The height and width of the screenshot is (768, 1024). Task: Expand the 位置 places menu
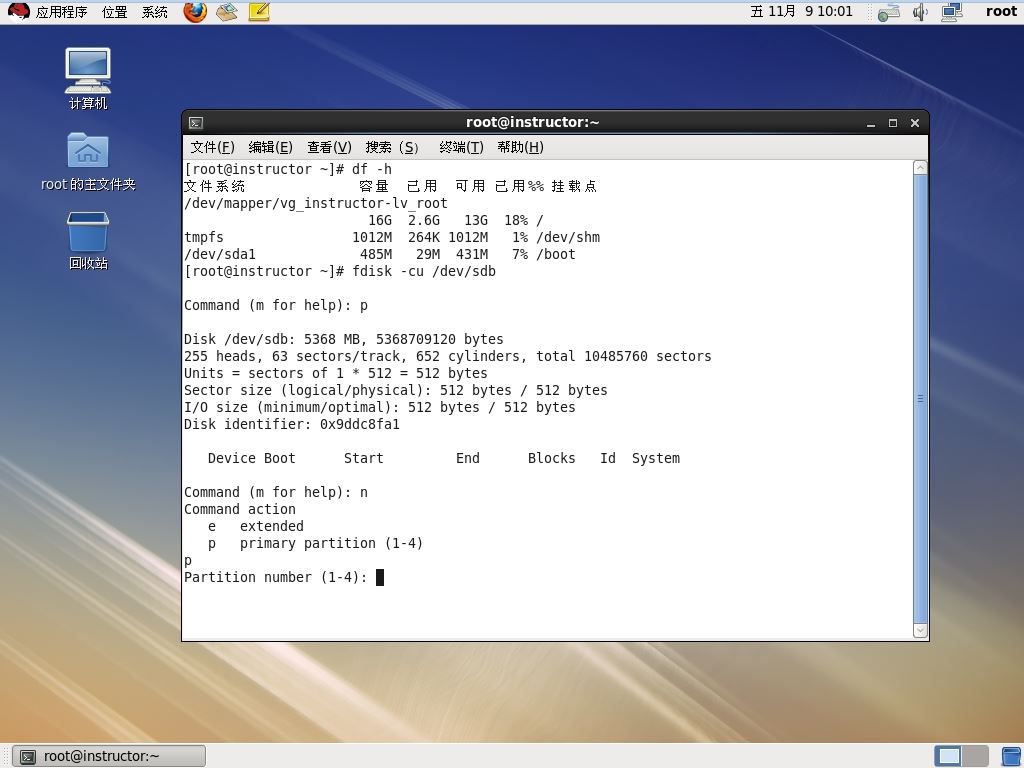click(x=114, y=12)
